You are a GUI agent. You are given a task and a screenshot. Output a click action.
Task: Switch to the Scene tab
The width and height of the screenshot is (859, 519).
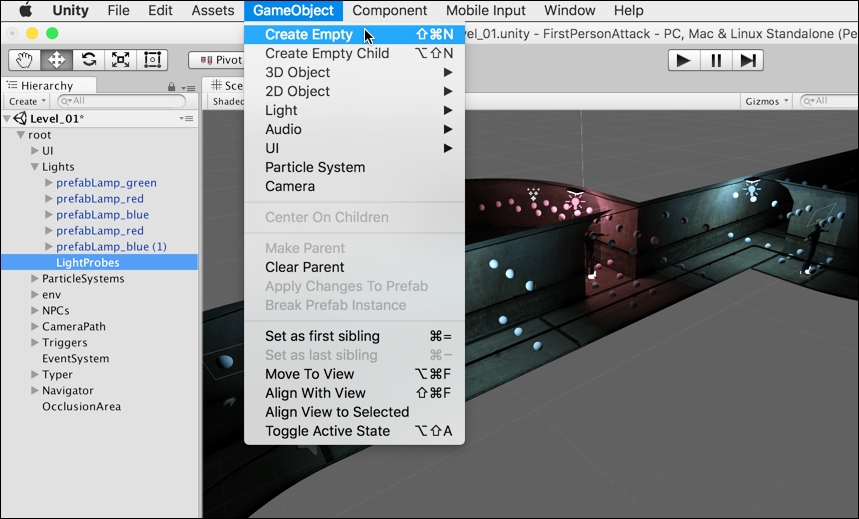(226, 85)
